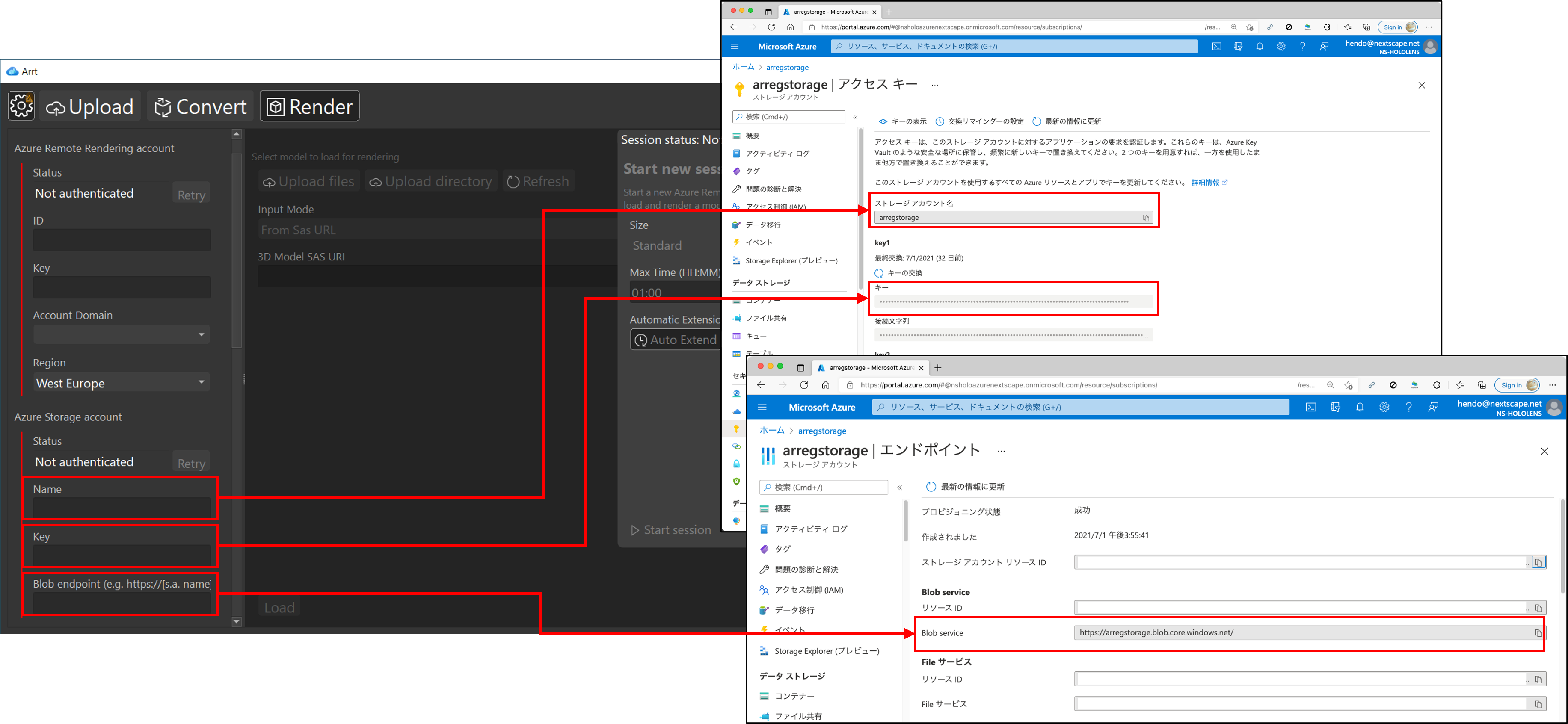Switch to the Upload tab in Arrt
This screenshot has width=1568, height=724.
(91, 106)
